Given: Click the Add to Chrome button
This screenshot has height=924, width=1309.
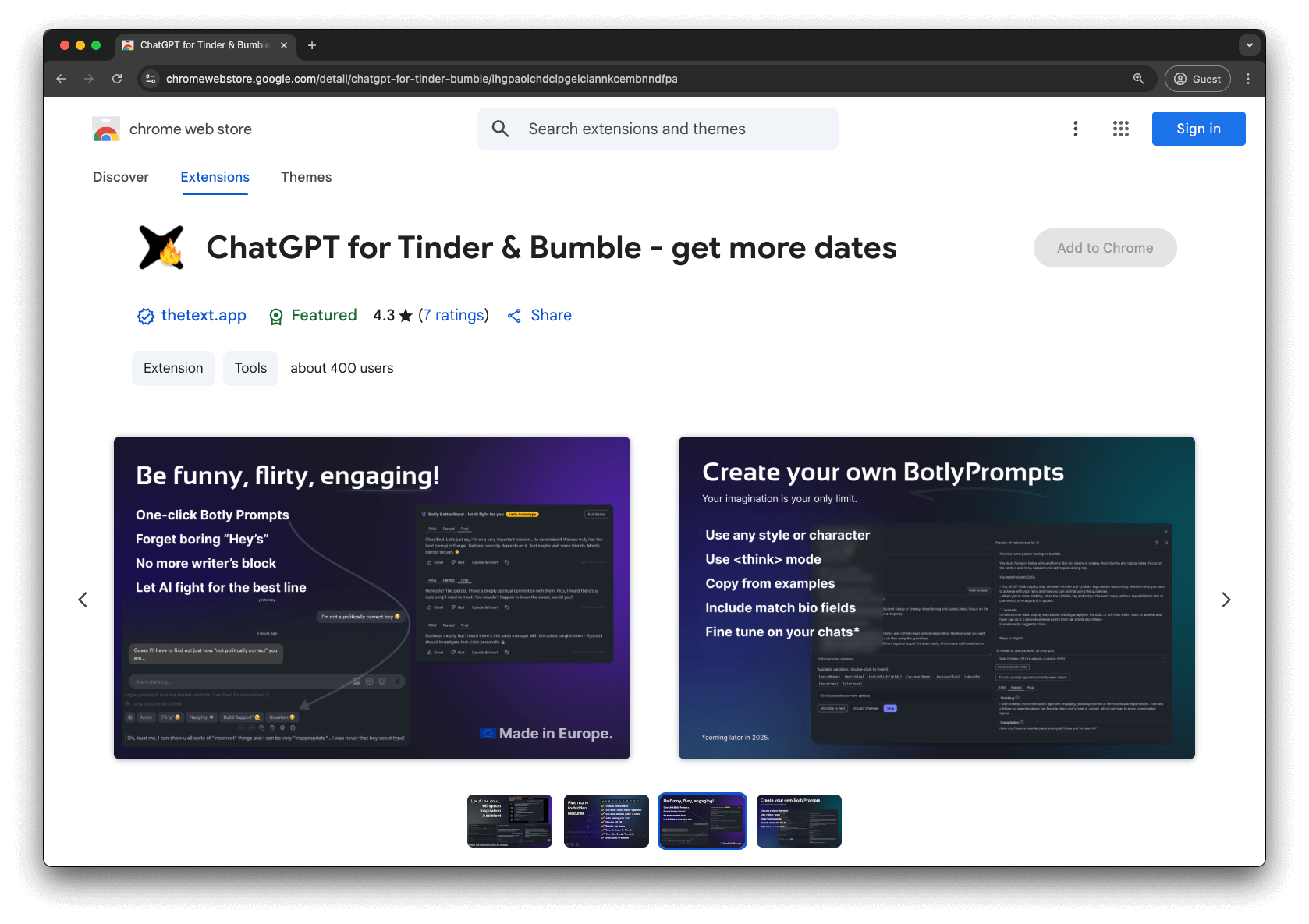Looking at the screenshot, I should click(x=1105, y=248).
